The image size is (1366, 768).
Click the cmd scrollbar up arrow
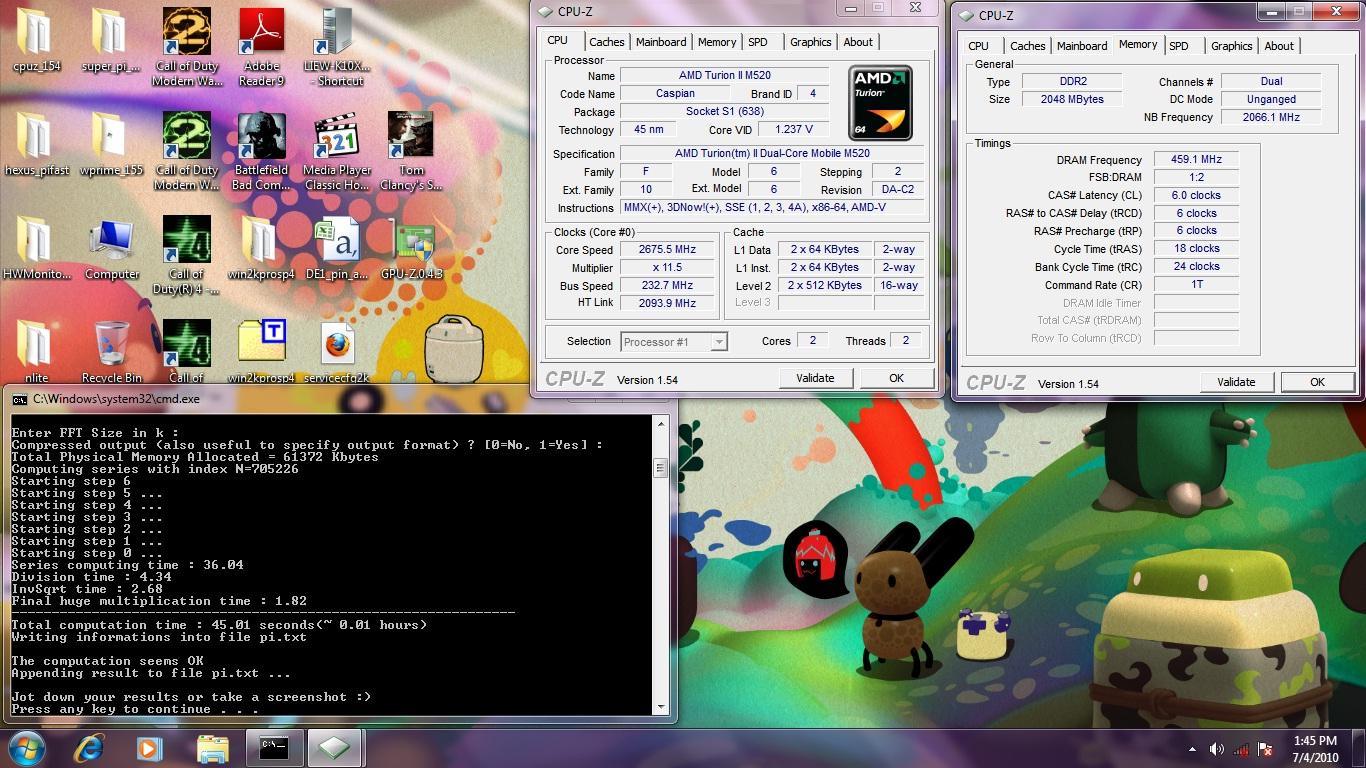pyautogui.click(x=660, y=424)
